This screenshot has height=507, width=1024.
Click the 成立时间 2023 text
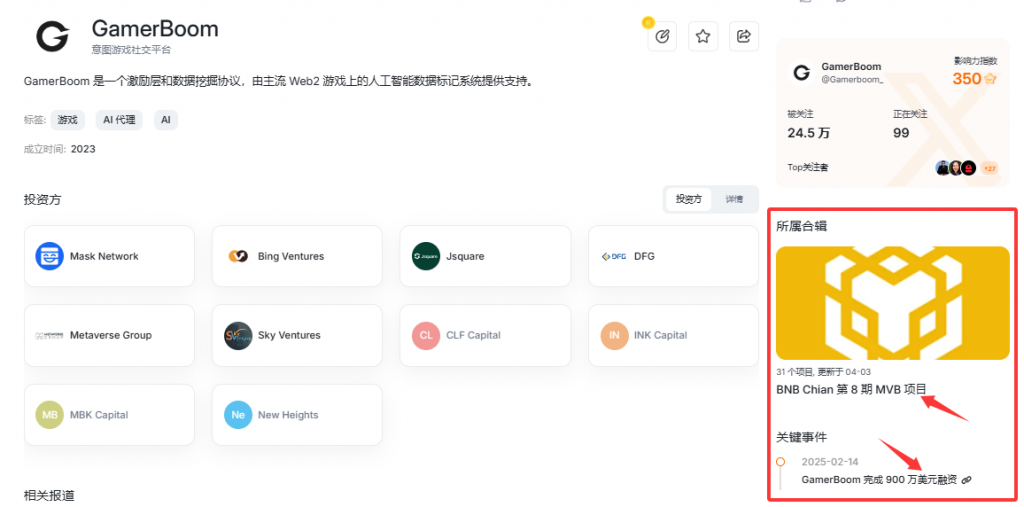point(59,149)
